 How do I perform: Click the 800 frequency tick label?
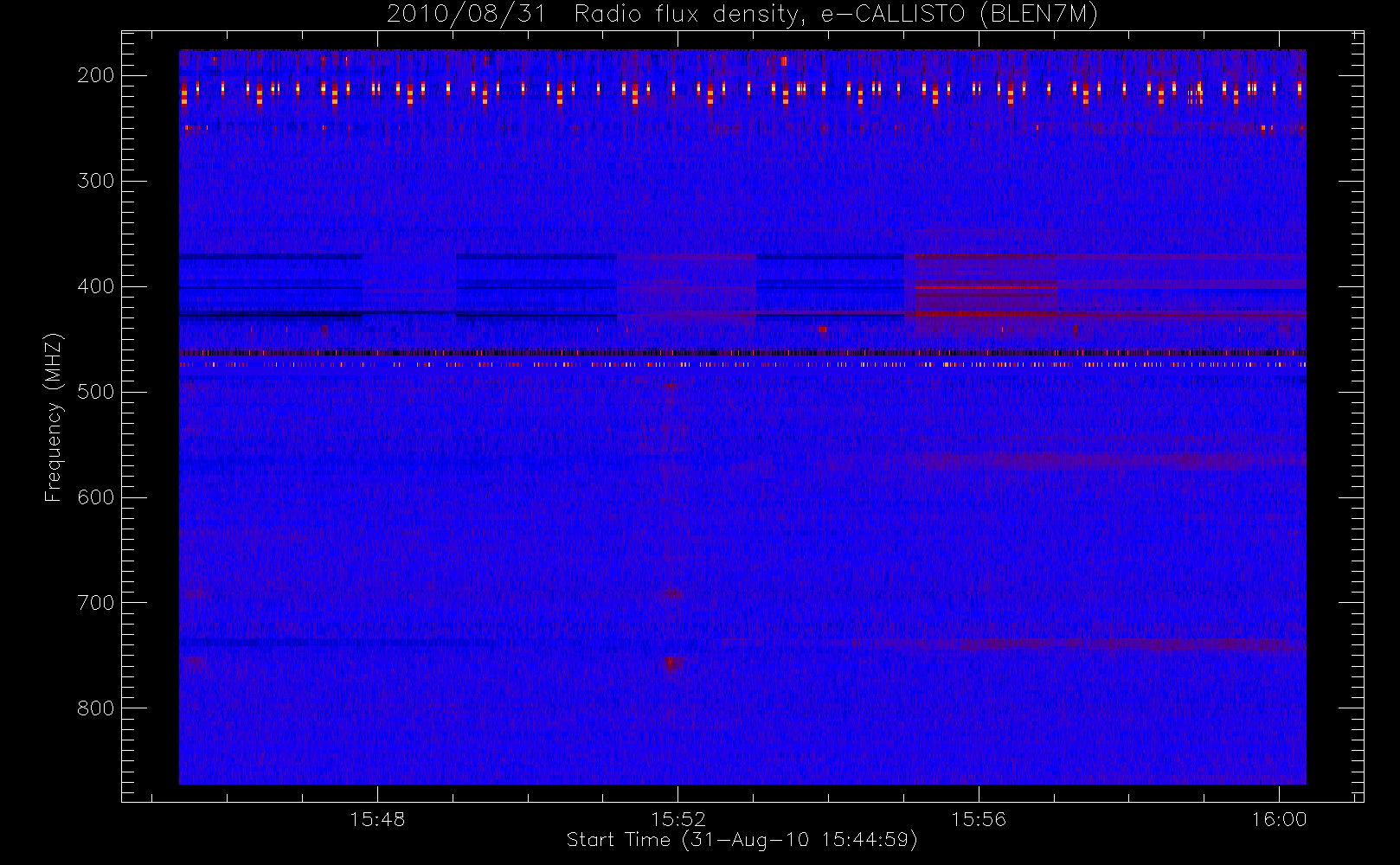[x=96, y=708]
